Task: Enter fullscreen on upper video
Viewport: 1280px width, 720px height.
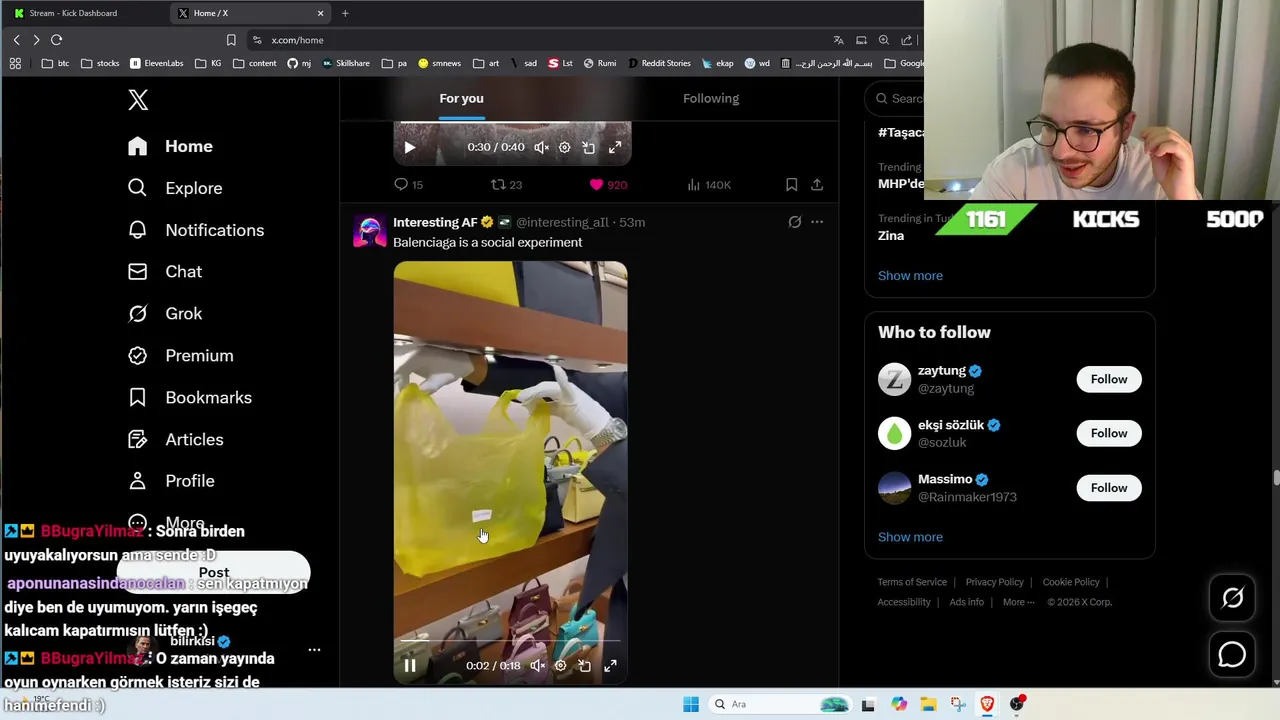Action: 615,147
